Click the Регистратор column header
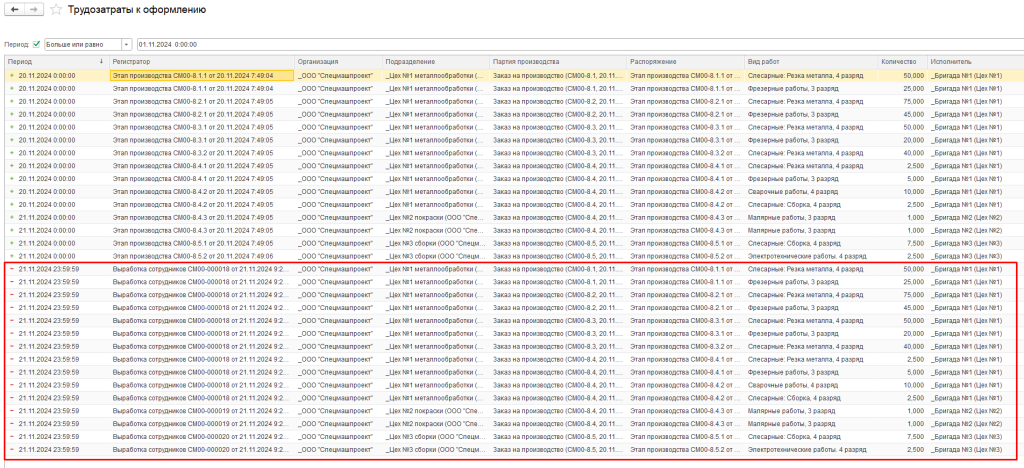The width and height of the screenshot is (1024, 468). [201, 61]
